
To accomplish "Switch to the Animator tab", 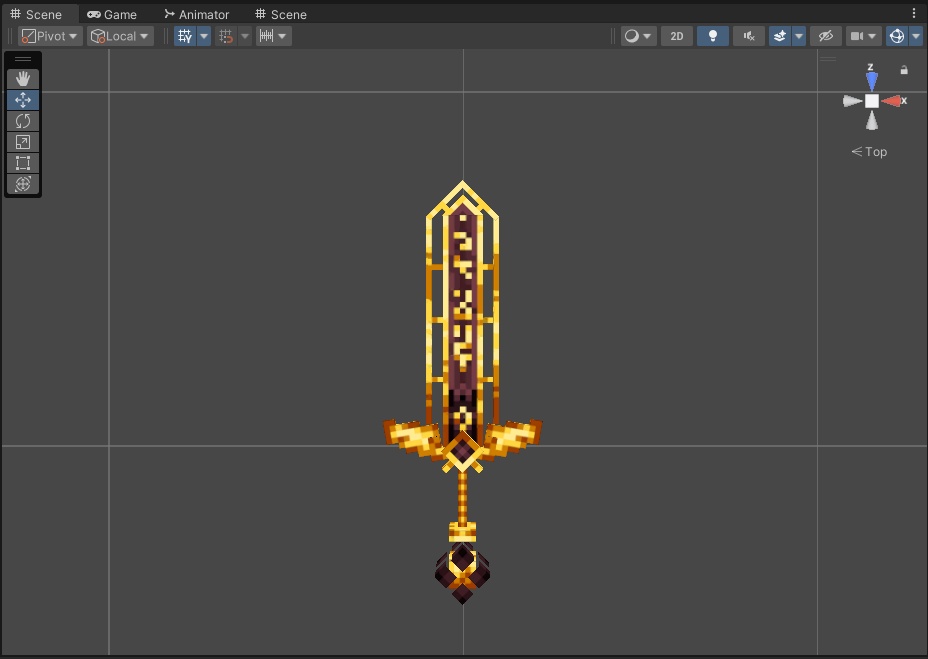I will click(196, 14).
